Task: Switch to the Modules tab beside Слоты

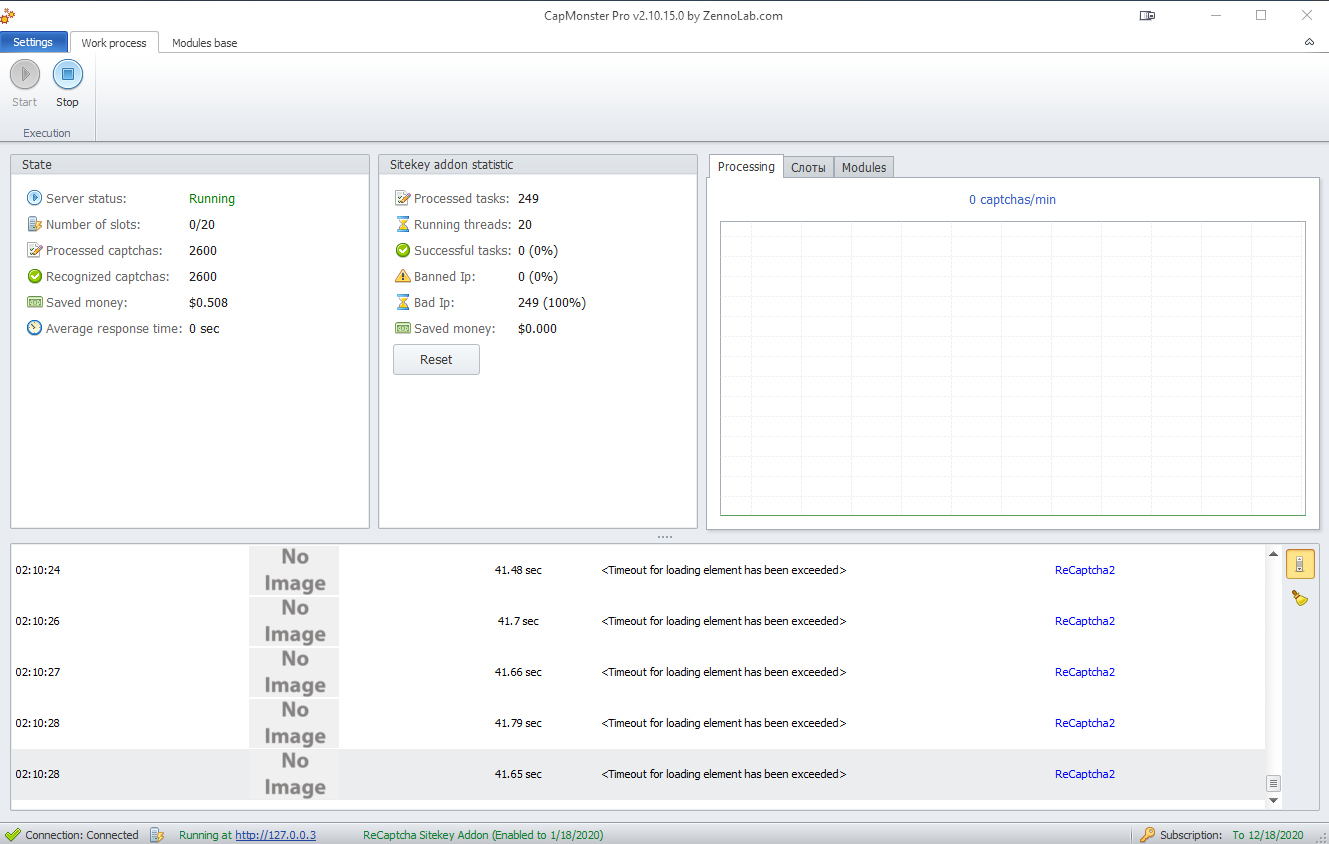Action: click(x=864, y=168)
